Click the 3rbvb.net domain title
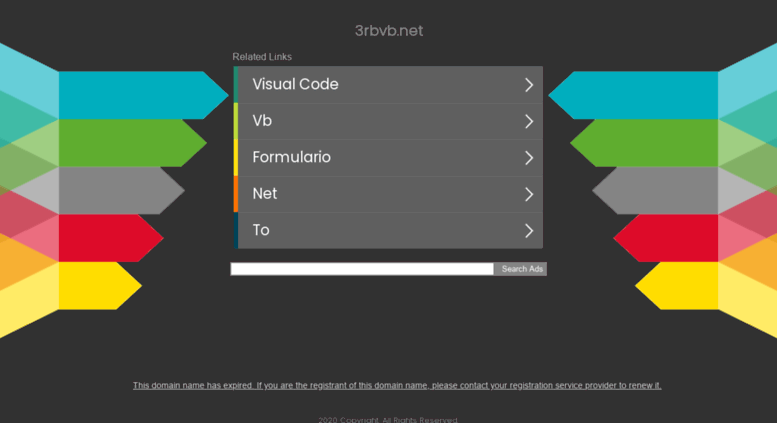The height and width of the screenshot is (423, 777). click(x=388, y=31)
